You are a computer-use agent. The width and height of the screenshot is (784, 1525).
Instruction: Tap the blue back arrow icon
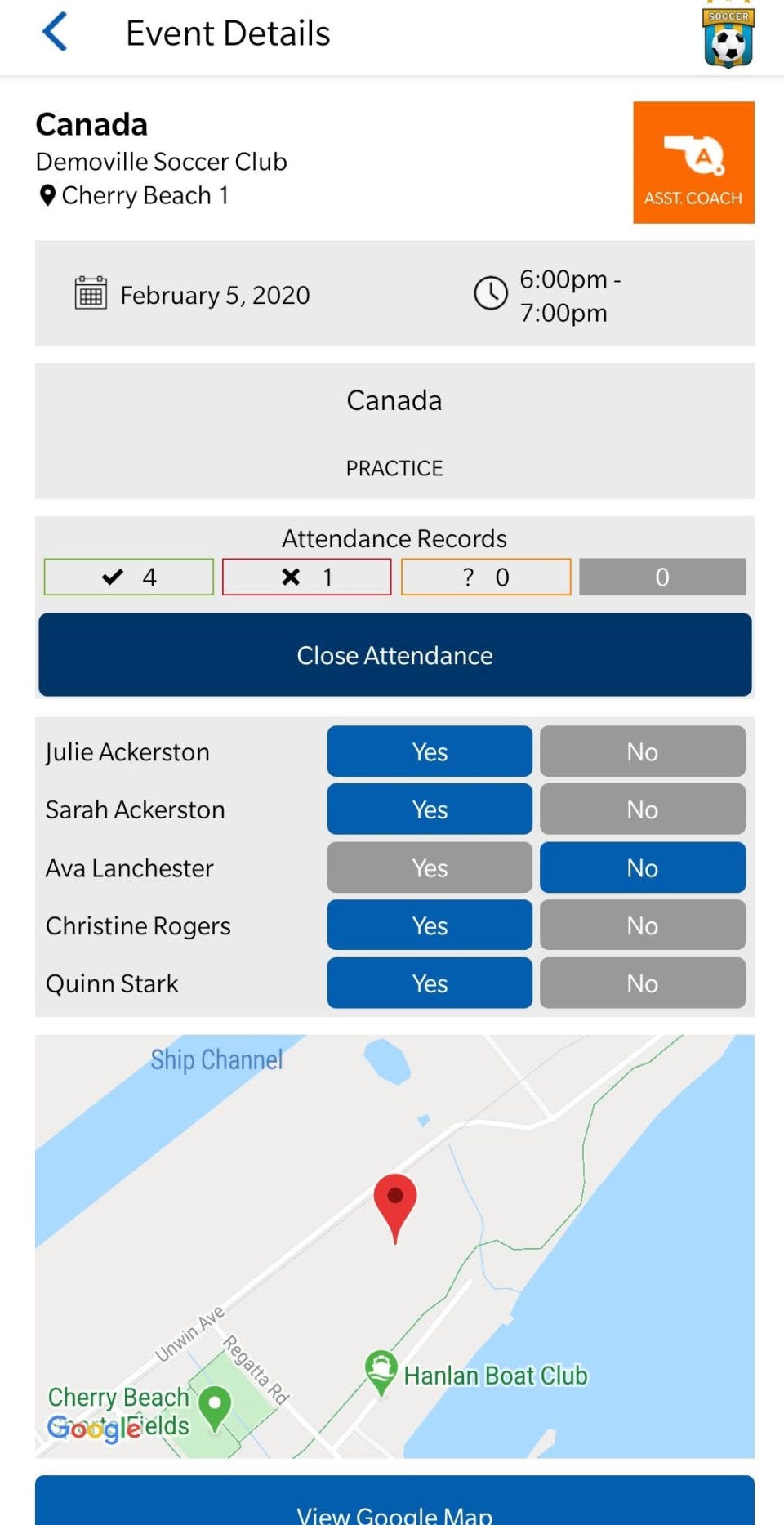55,33
